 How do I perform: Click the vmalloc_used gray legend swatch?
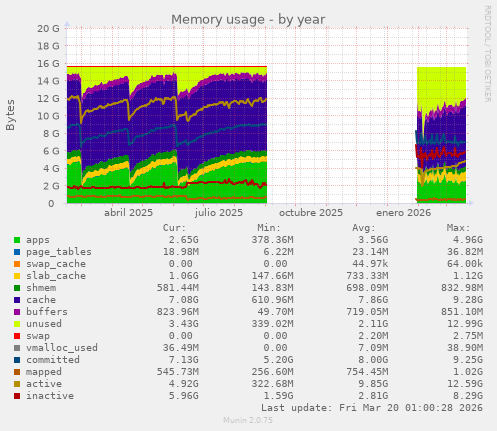tap(17, 348)
